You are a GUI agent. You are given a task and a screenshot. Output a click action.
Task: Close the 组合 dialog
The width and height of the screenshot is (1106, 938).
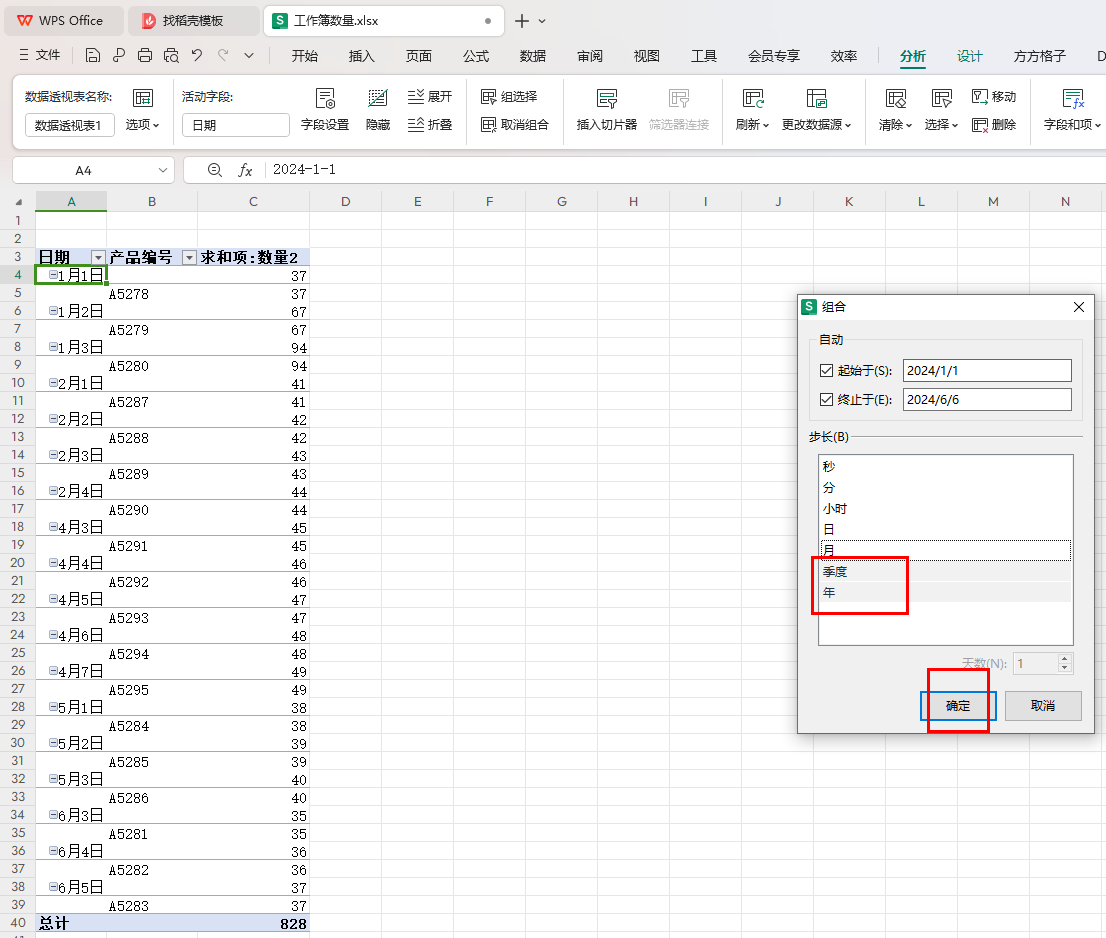(x=1078, y=307)
